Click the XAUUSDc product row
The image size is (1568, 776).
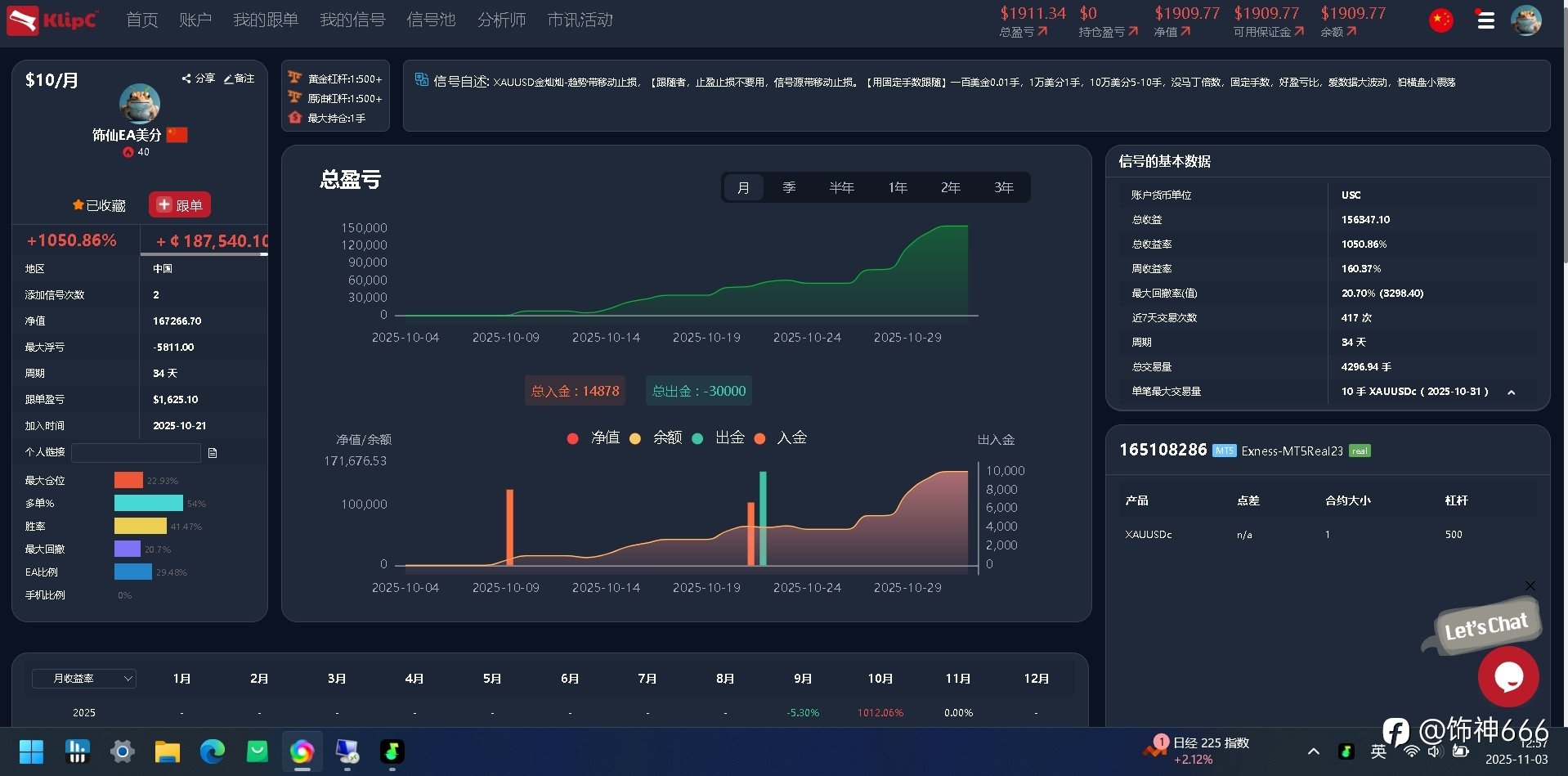[x=1326, y=535]
